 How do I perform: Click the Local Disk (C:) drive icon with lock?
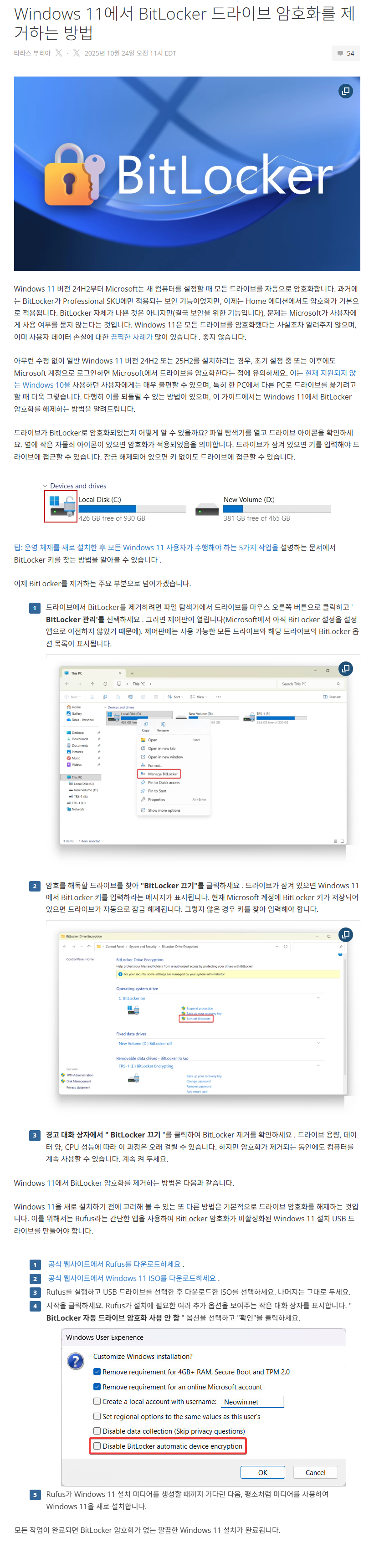click(x=61, y=506)
